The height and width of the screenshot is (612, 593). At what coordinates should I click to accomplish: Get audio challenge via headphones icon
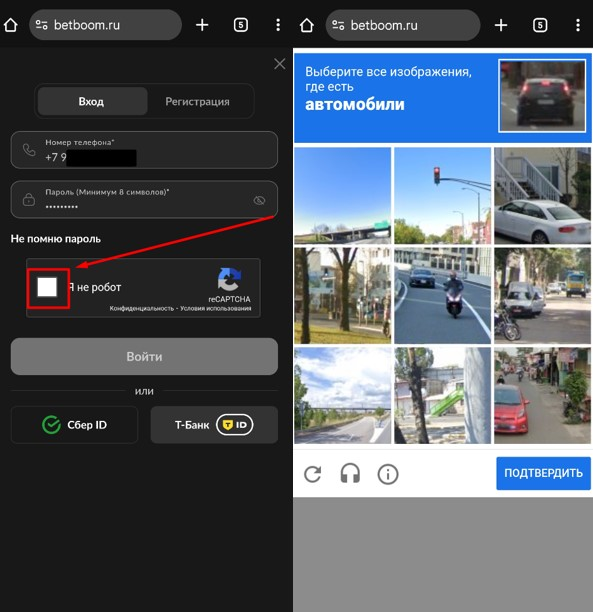pyautogui.click(x=350, y=473)
